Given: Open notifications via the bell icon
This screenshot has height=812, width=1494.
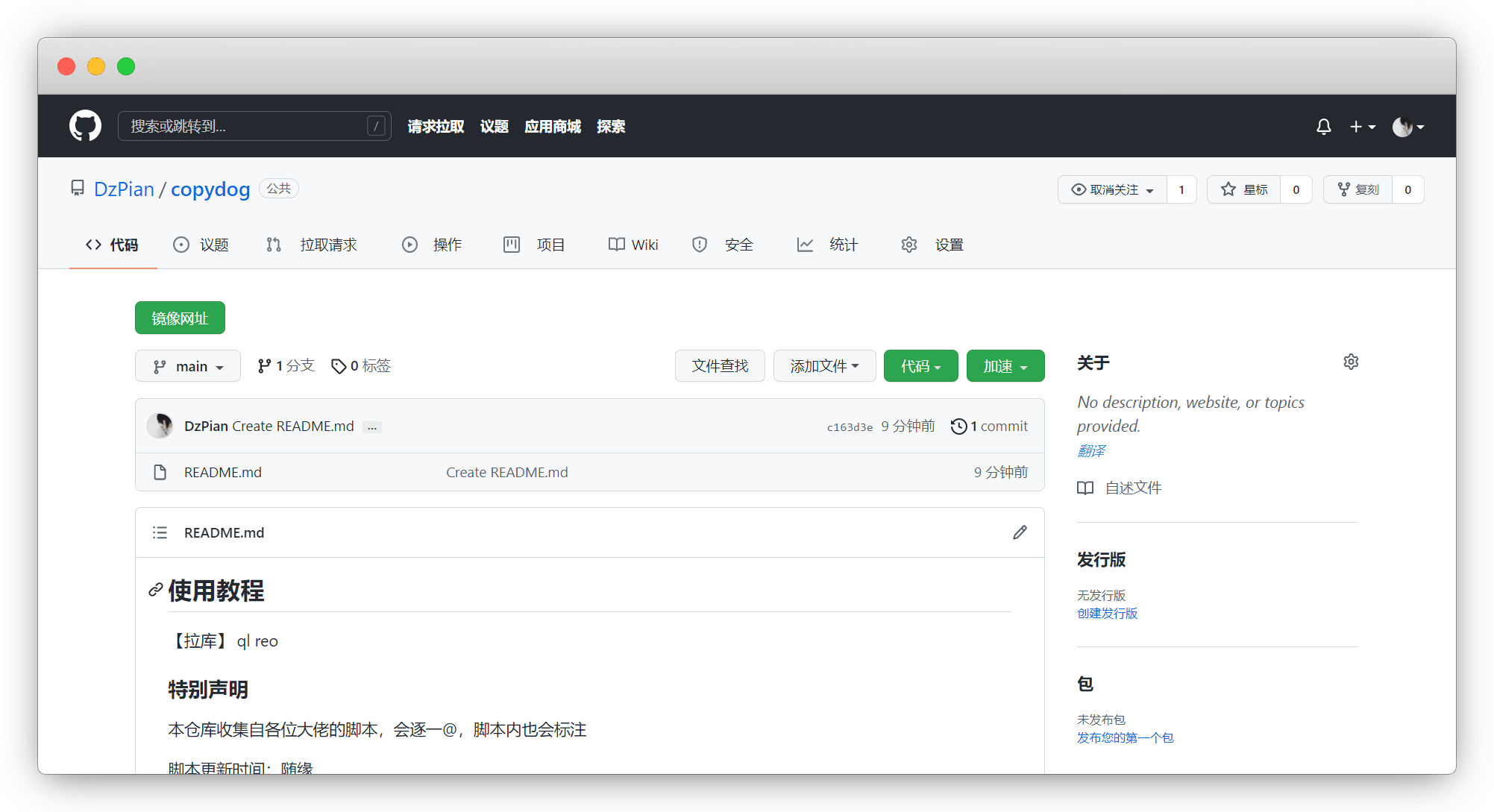Looking at the screenshot, I should pyautogui.click(x=1322, y=126).
